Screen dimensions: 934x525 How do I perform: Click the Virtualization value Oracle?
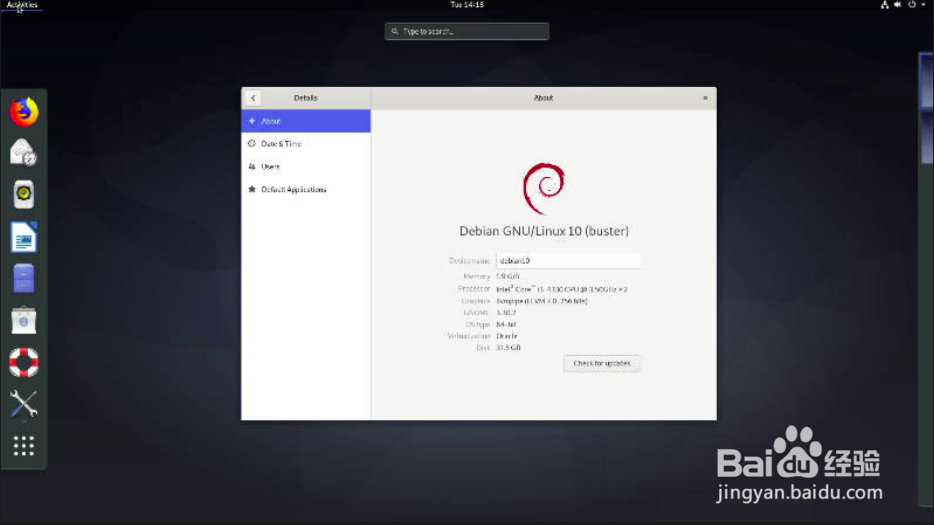tap(506, 336)
